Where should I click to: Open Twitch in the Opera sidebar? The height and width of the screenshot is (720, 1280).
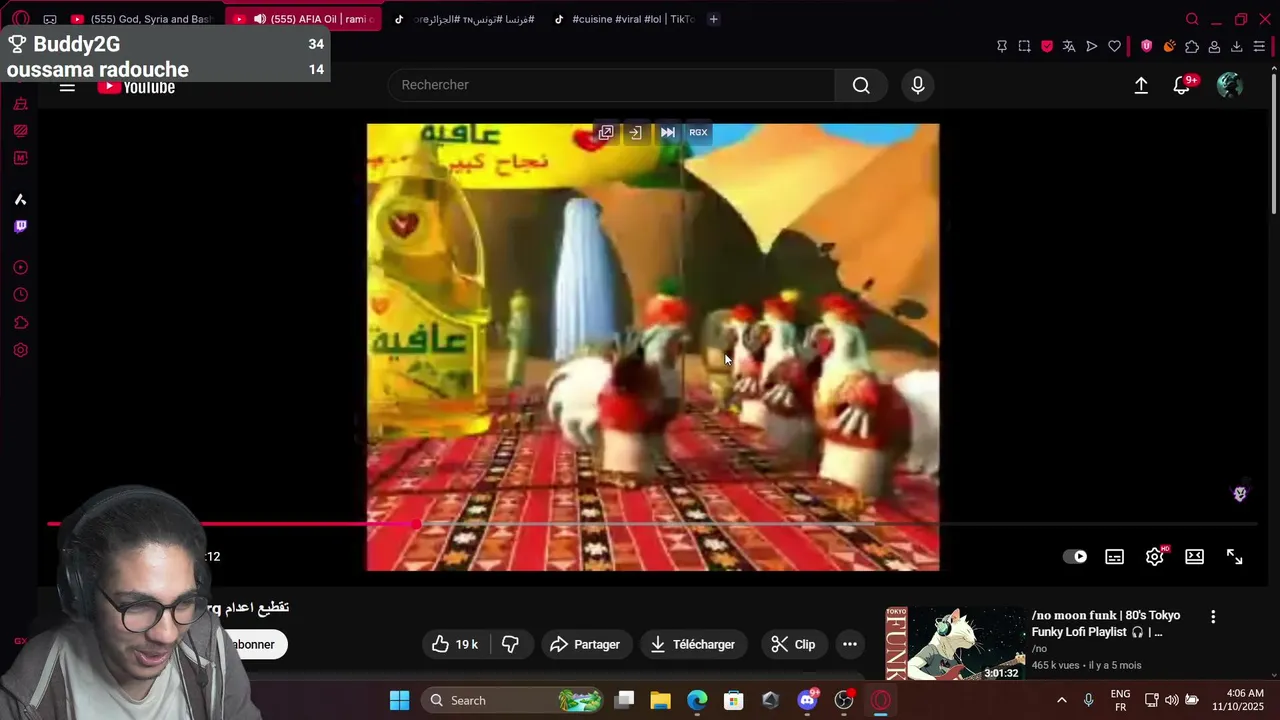[x=20, y=226]
